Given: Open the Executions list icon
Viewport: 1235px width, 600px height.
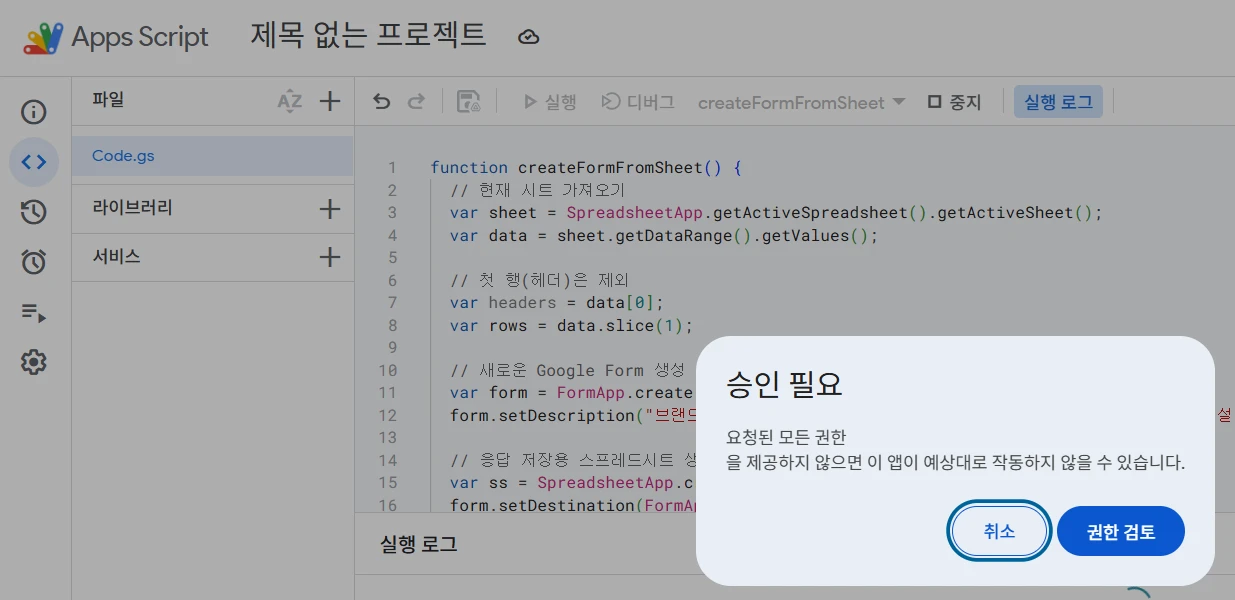Looking at the screenshot, I should (x=34, y=312).
